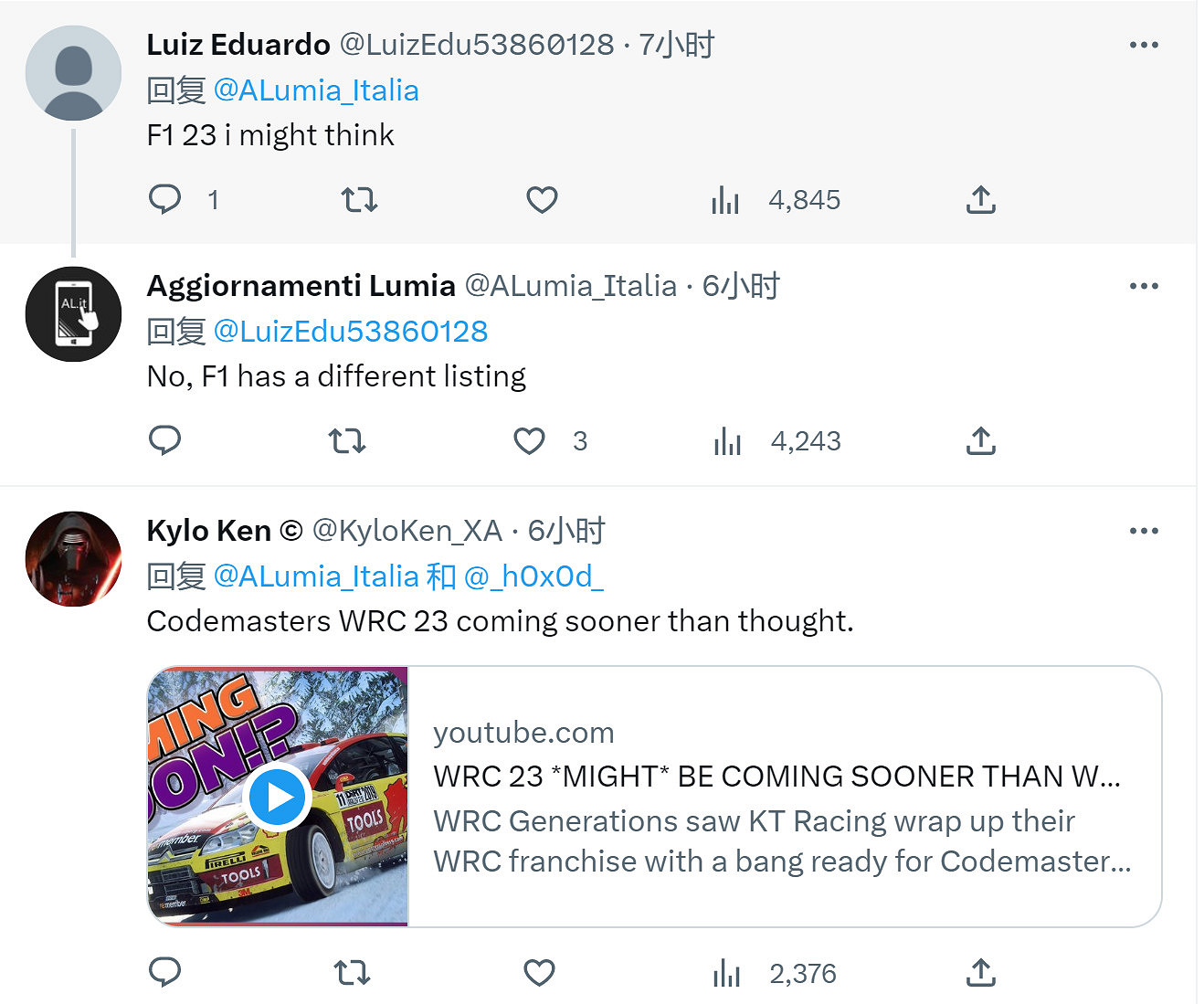
Task: Like Luiz Eduardo's tweet
Action: coord(542,199)
